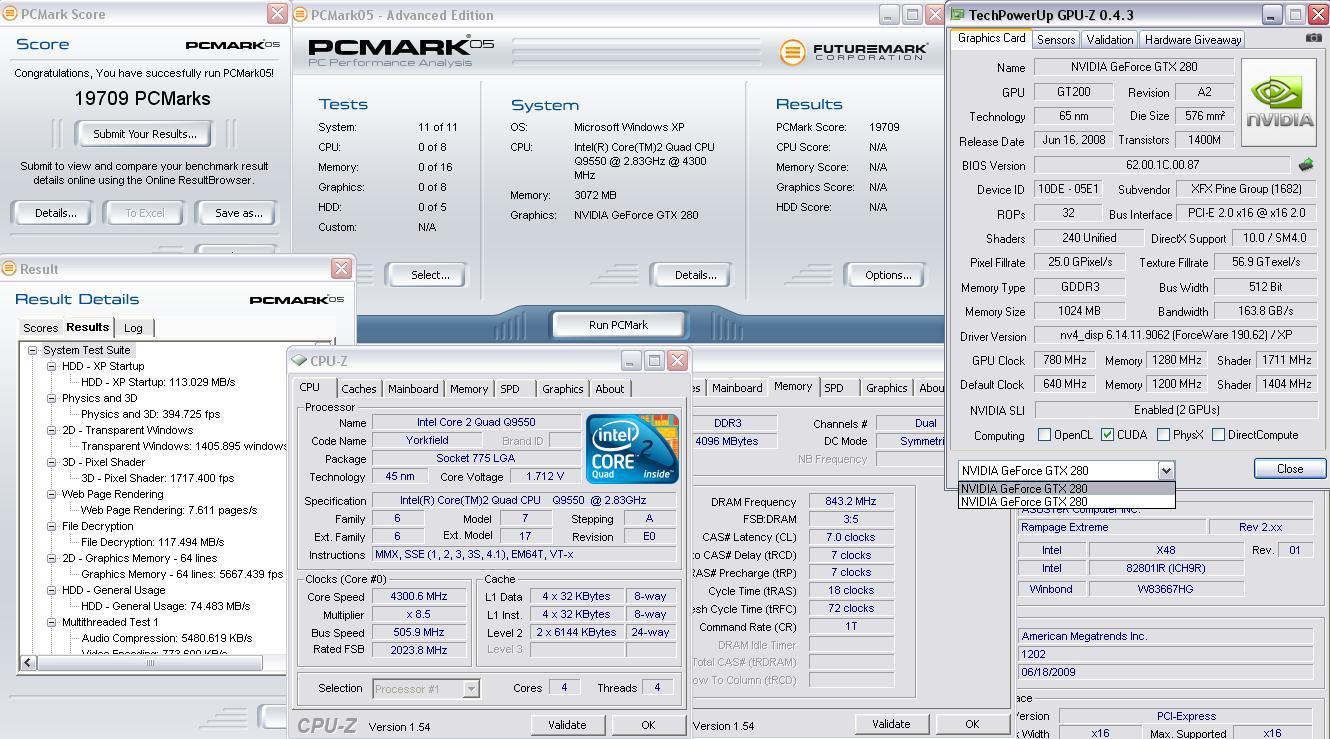Image resolution: width=1330 pixels, height=739 pixels.
Task: Collapse the File Decryption node
Action: [51, 526]
